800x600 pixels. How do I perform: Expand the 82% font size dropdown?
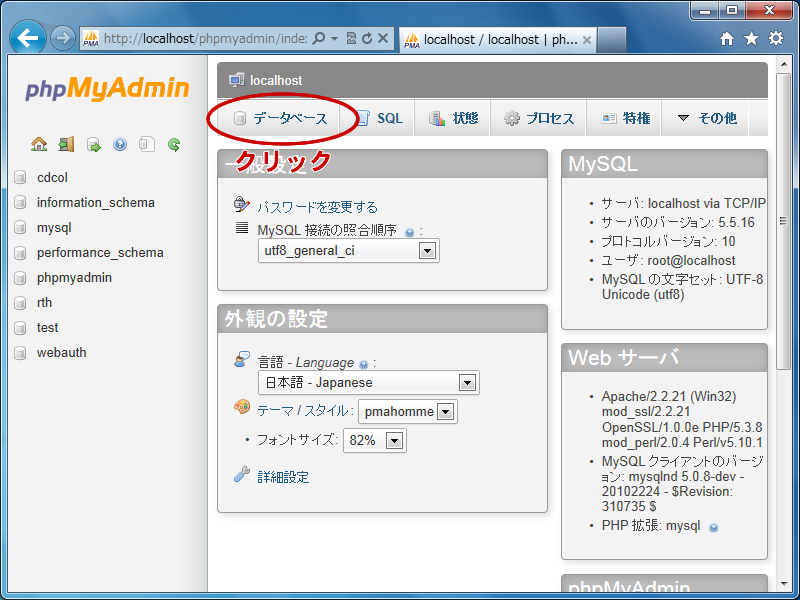click(x=395, y=441)
